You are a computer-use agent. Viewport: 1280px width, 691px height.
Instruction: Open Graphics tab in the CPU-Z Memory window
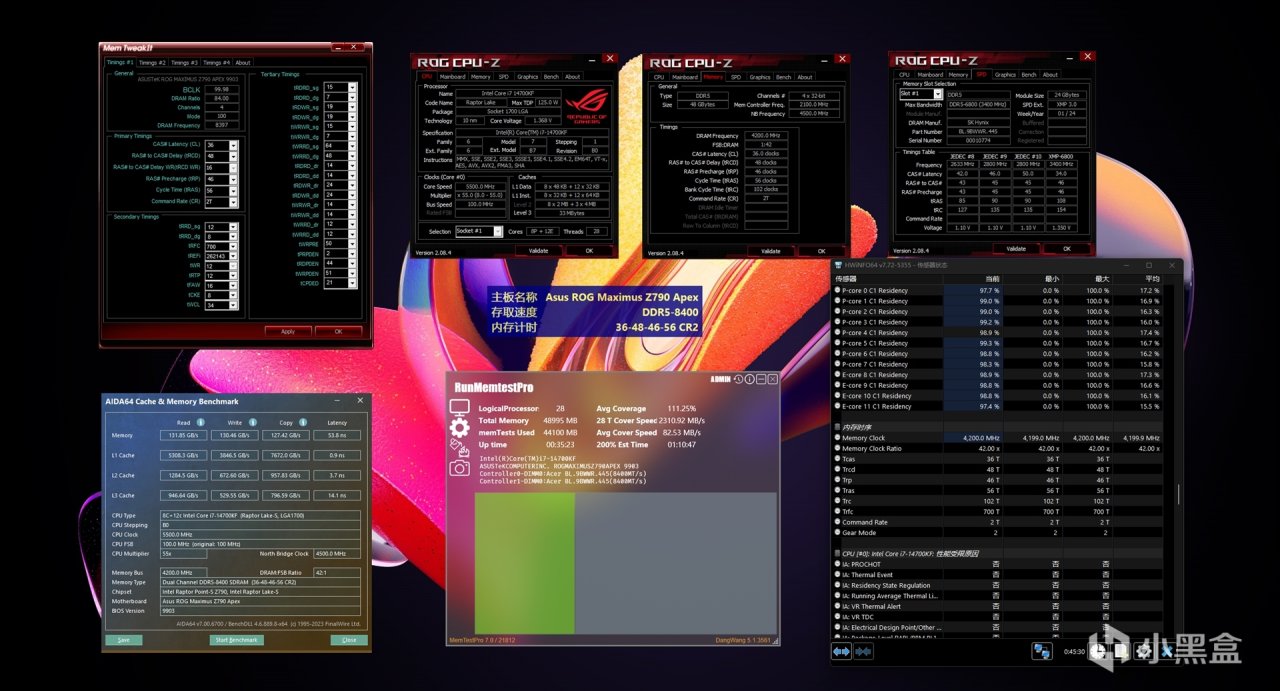point(760,76)
